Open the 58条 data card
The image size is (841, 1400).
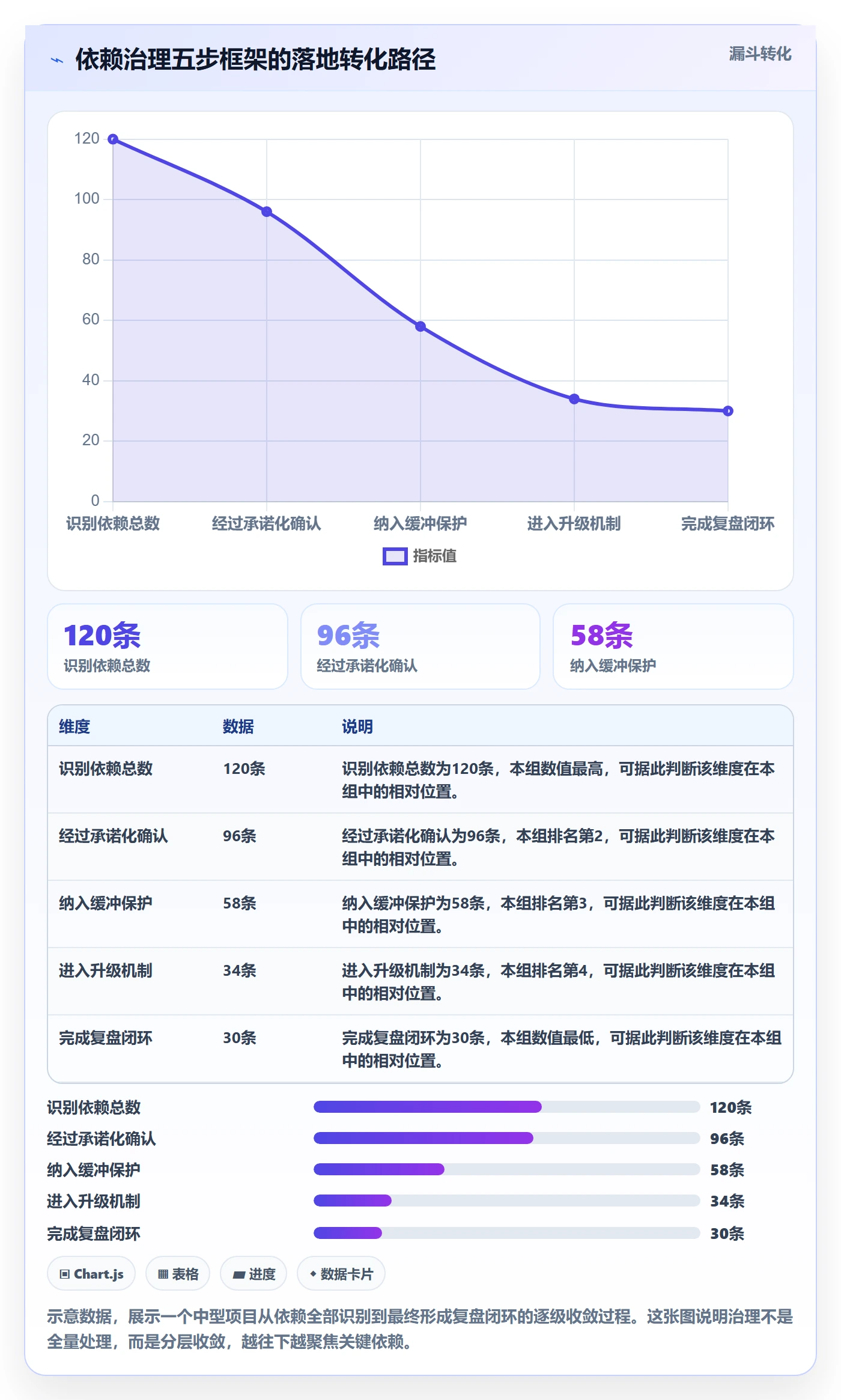673,647
